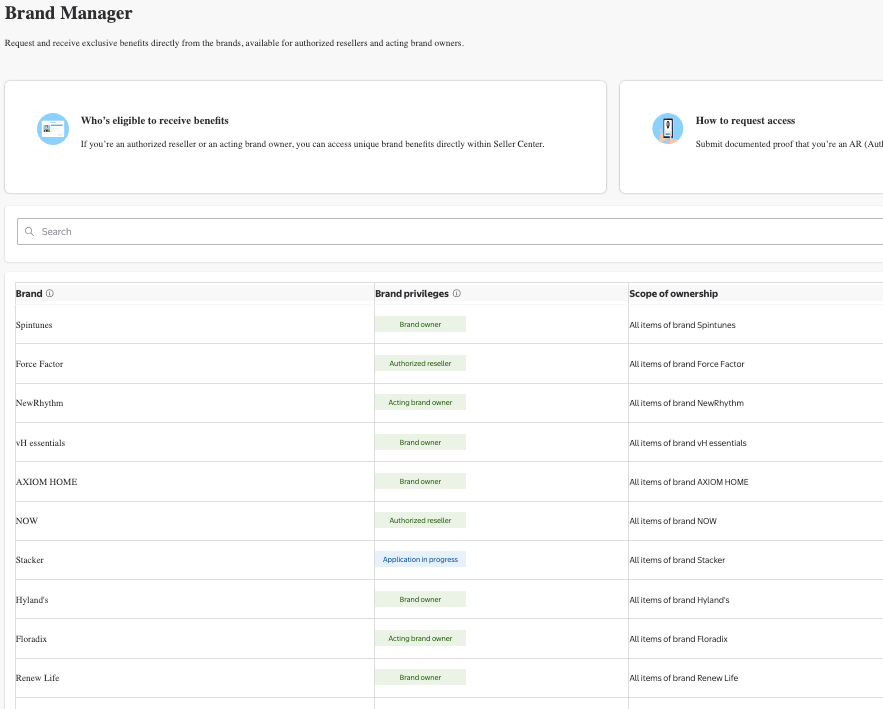Click vH essentials Brand owner badge
This screenshot has height=709, width=883.
click(420, 442)
